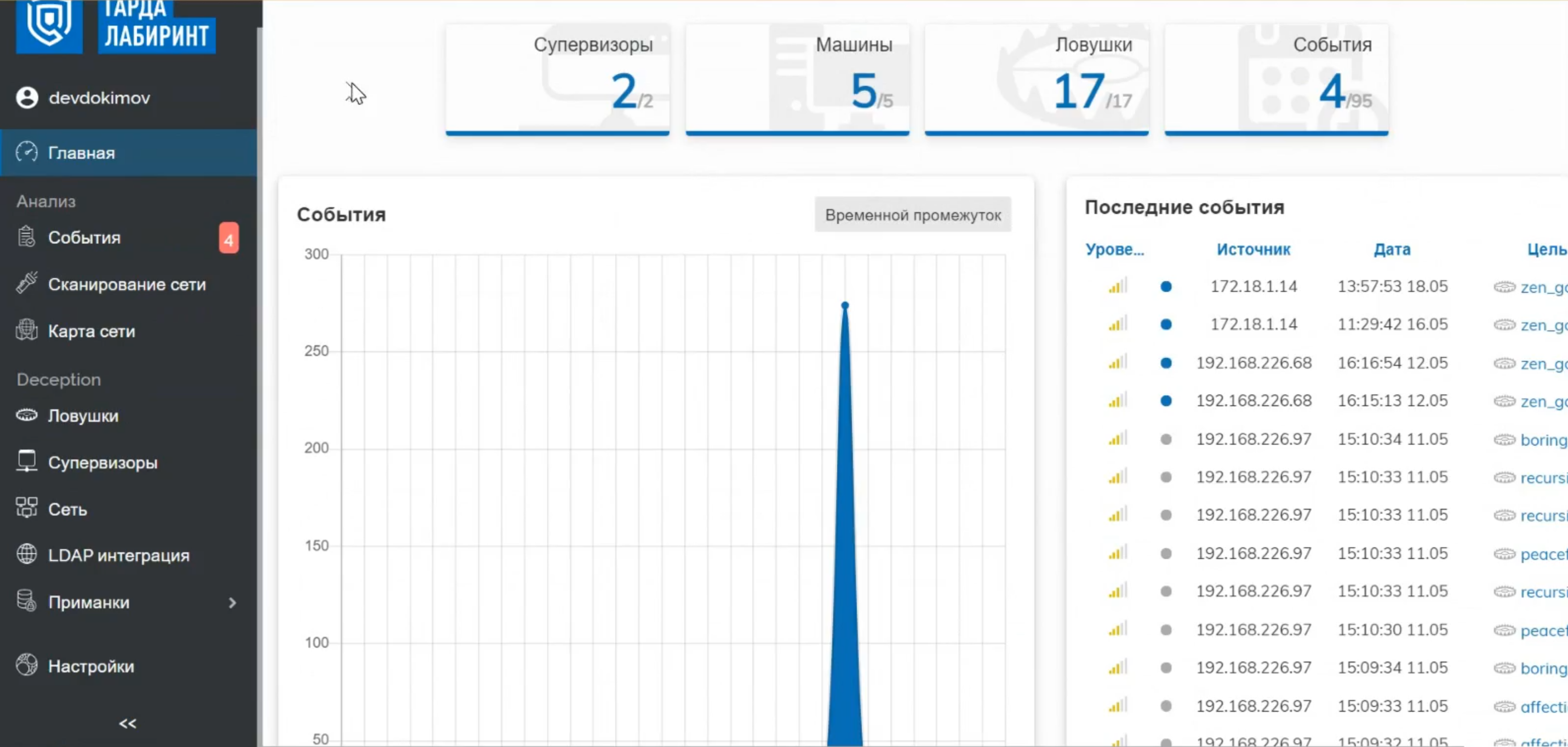1568x747 pixels.
Task: Click LDAP интеграция globe icon
Action: pos(27,554)
